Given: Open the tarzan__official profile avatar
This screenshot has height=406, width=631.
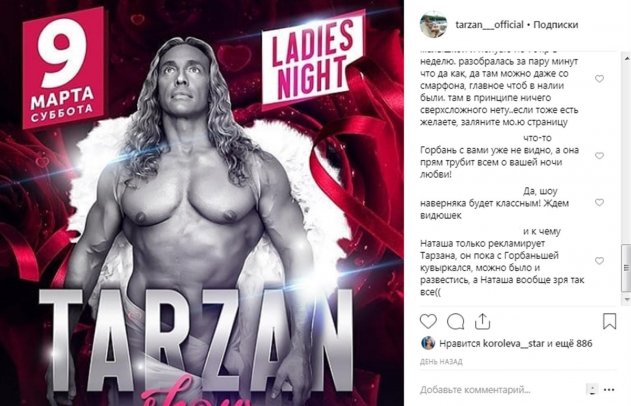Looking at the screenshot, I should point(433,25).
